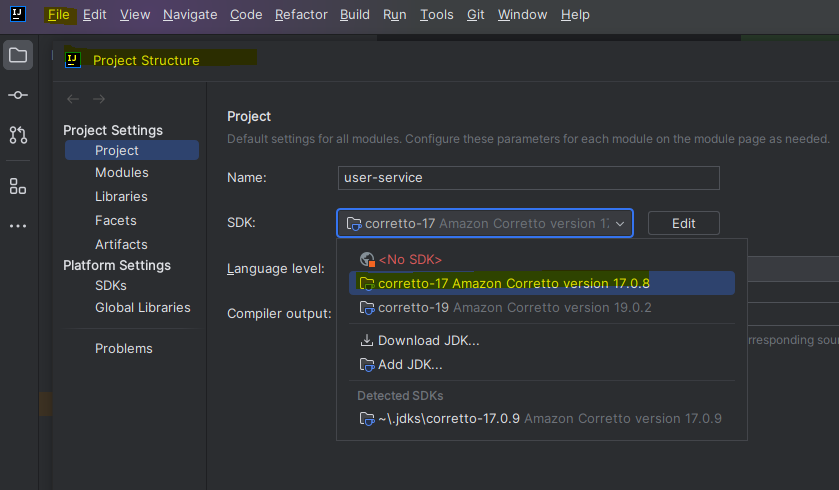This screenshot has width=839, height=490.
Task: Select Project under Project Settings
Action: coord(132,150)
